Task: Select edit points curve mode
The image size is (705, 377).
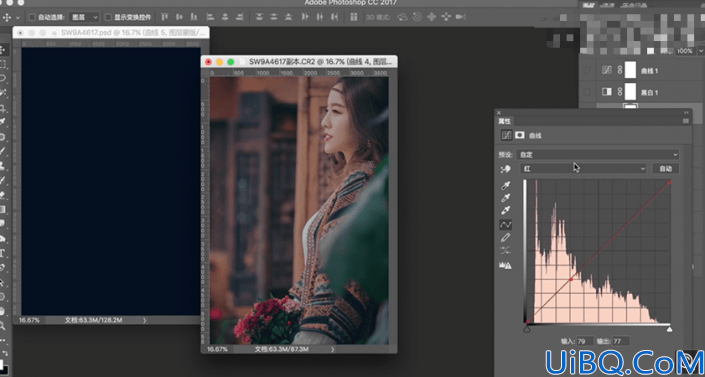Action: (x=506, y=224)
